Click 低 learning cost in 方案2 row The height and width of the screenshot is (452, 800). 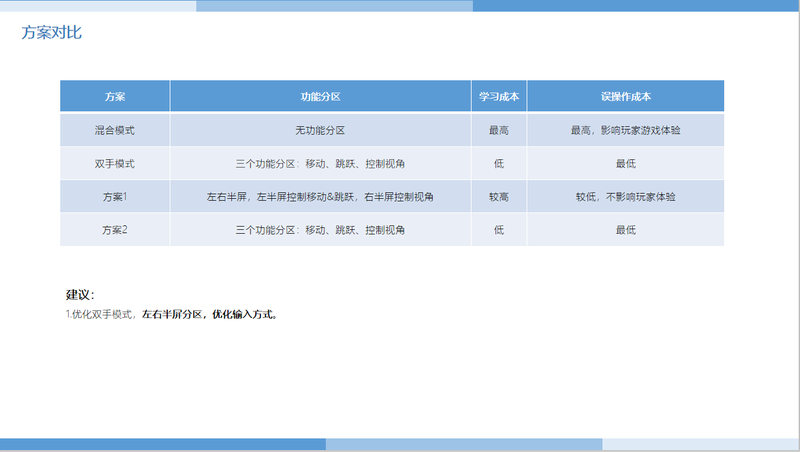coord(499,230)
